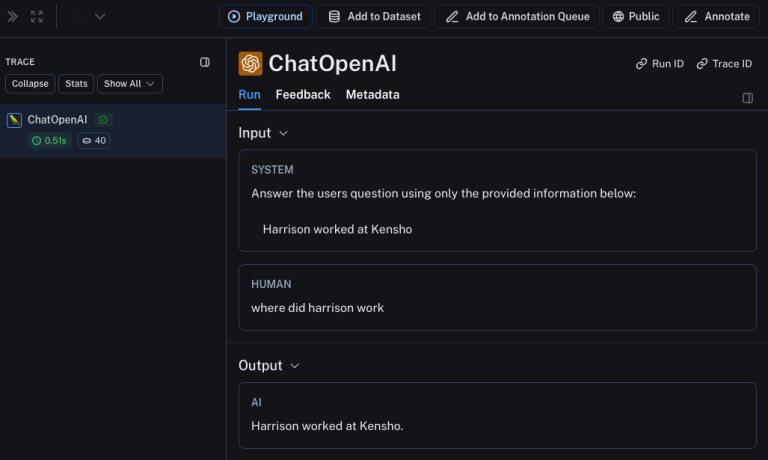Viewport: 768px width, 460px height.
Task: Add run to Dataset
Action: coord(373,17)
